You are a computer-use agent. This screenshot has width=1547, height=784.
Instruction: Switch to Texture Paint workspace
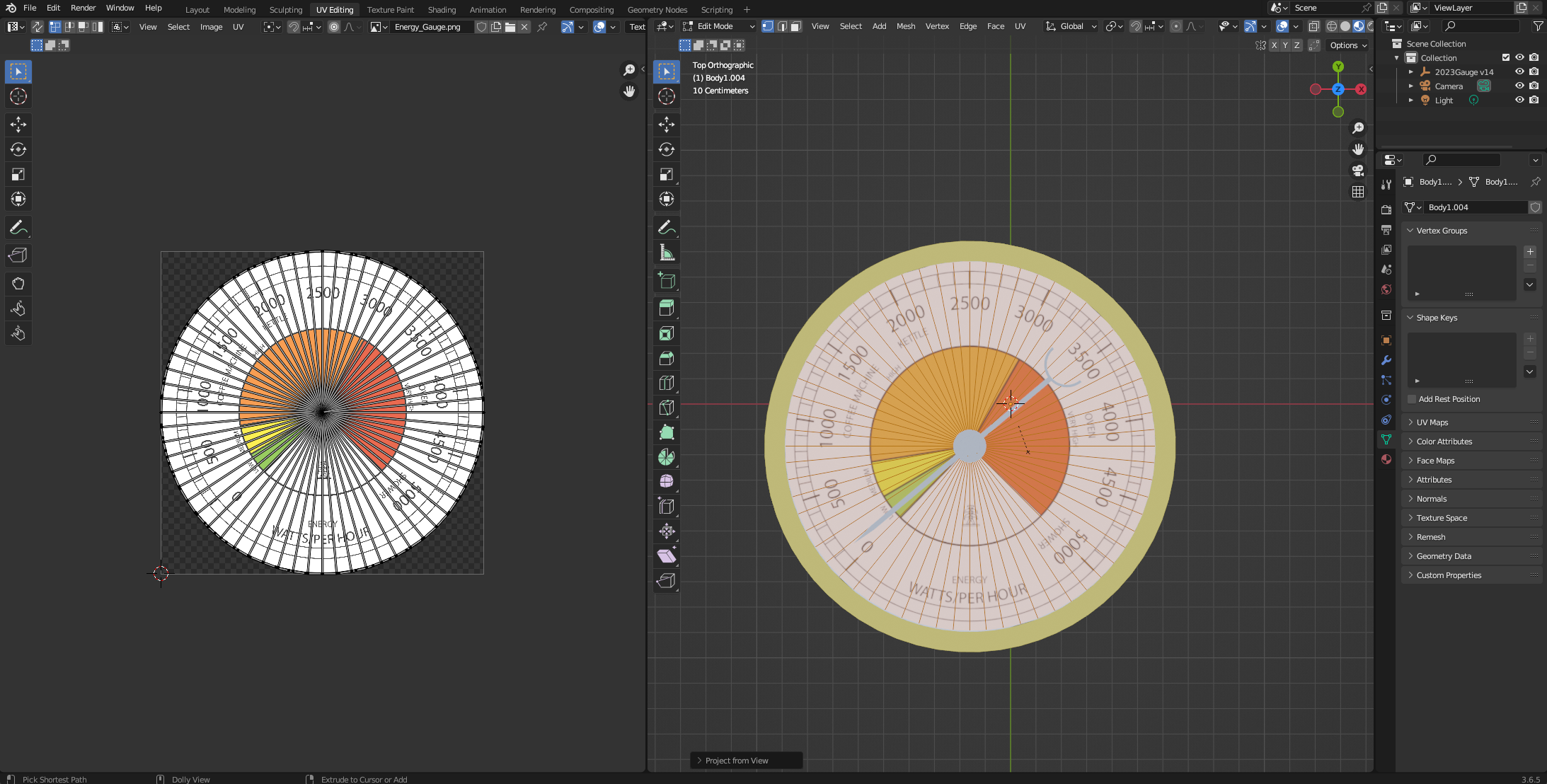(x=390, y=10)
